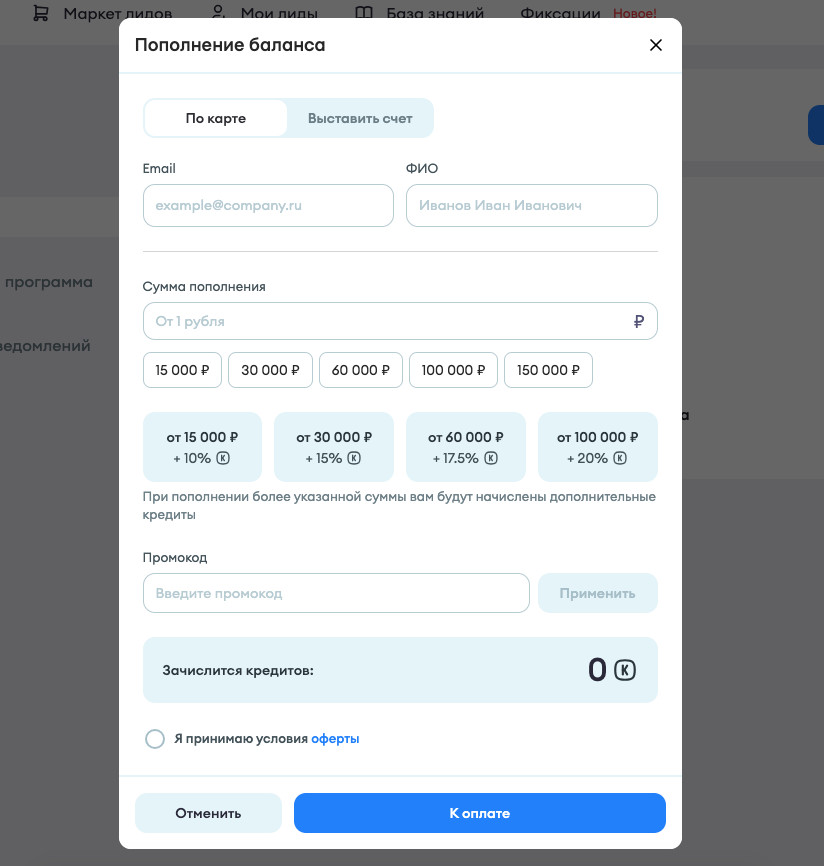824x866 pixels.
Task: Select the 100 000 ₽ preset amount
Action: 453,370
